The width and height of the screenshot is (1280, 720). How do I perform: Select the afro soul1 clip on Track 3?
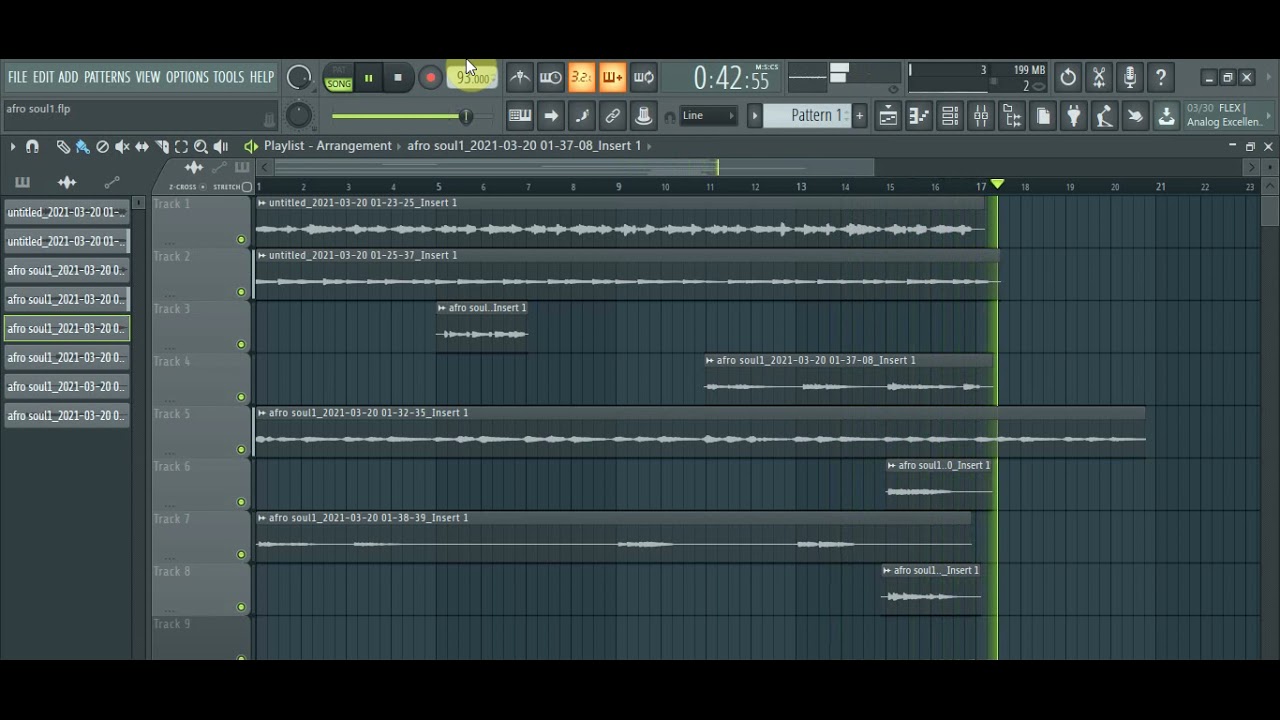(x=482, y=325)
